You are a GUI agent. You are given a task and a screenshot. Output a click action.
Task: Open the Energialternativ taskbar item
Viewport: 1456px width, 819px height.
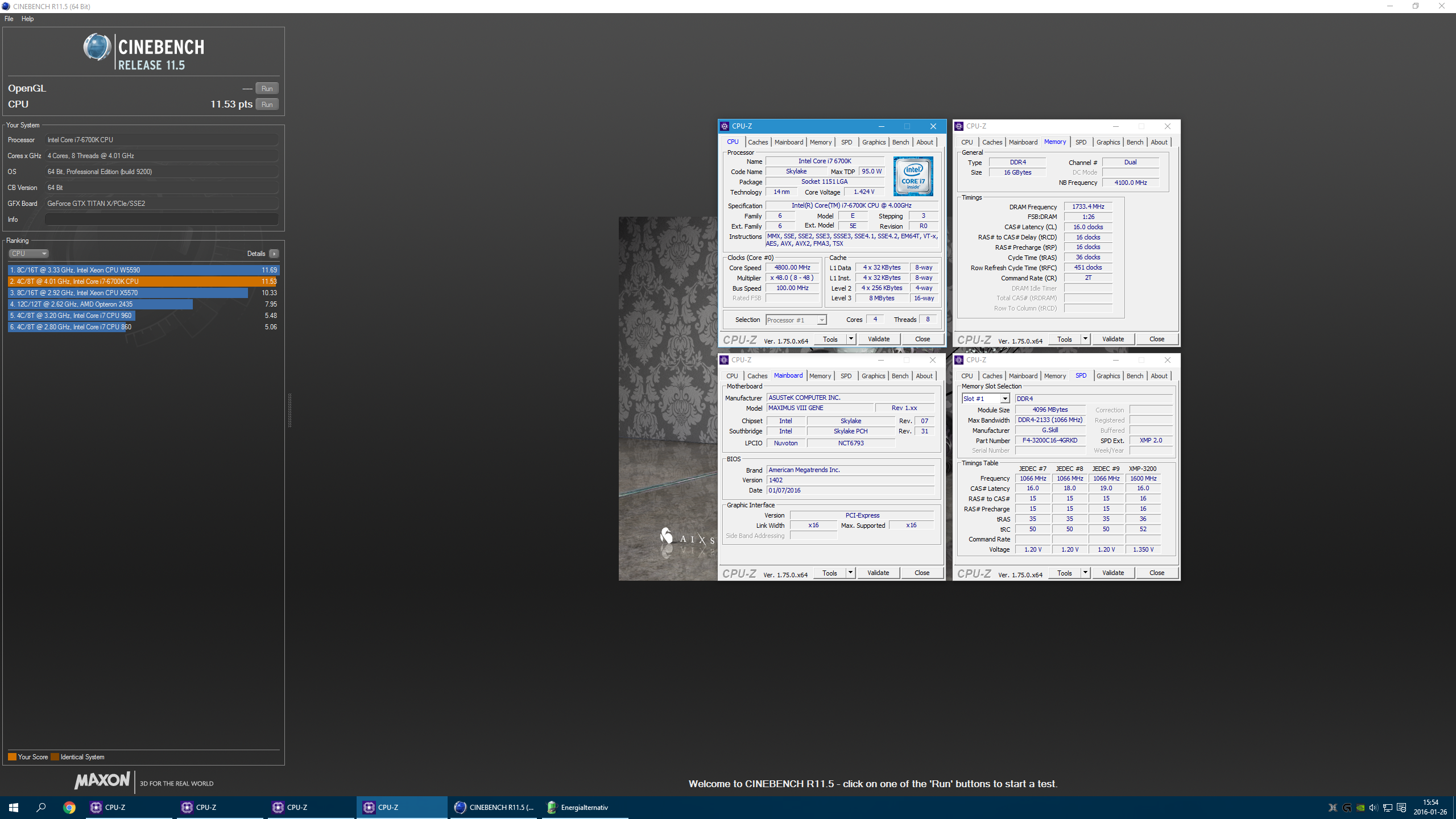tap(585, 807)
